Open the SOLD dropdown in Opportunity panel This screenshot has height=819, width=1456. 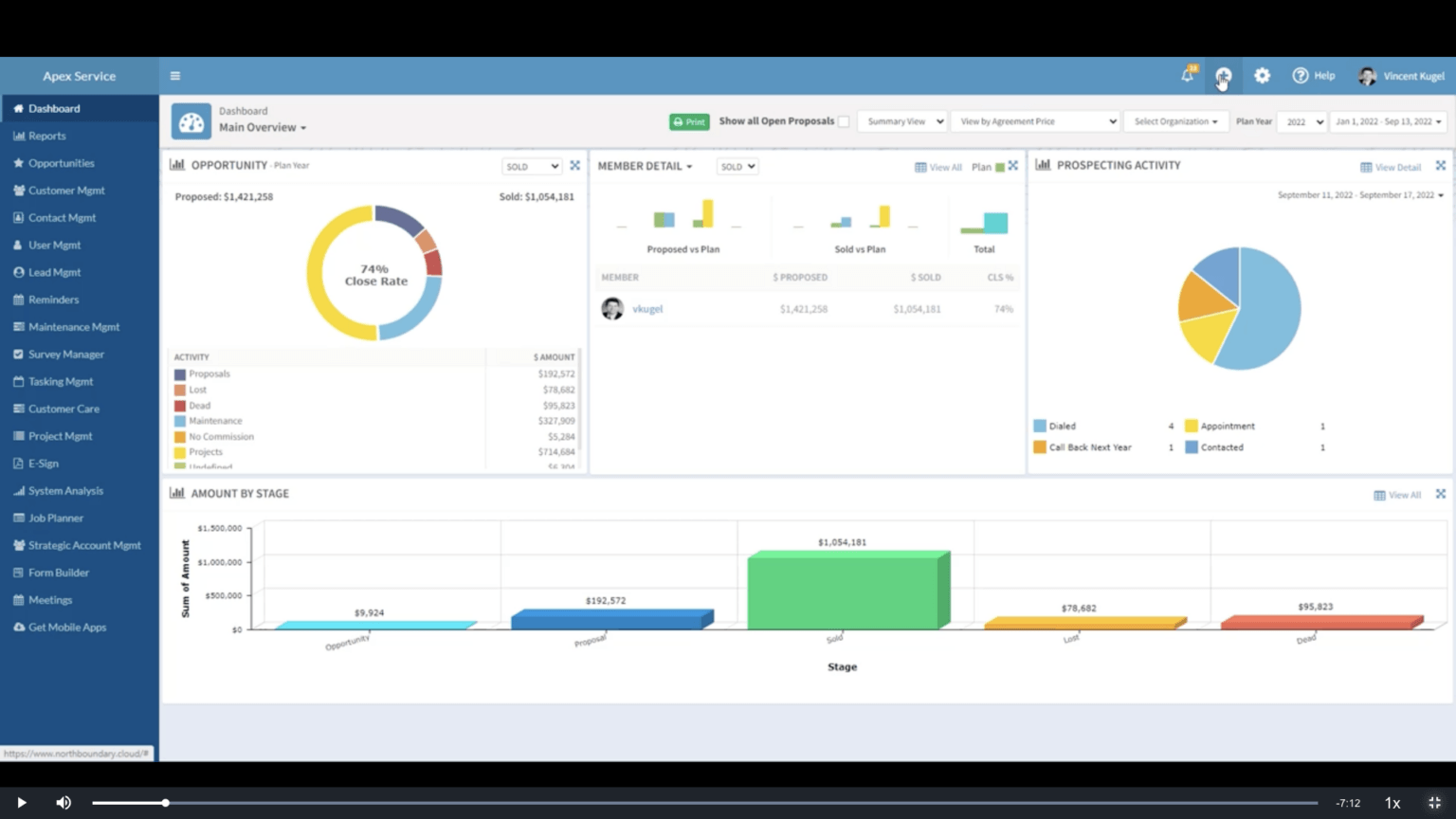(531, 166)
